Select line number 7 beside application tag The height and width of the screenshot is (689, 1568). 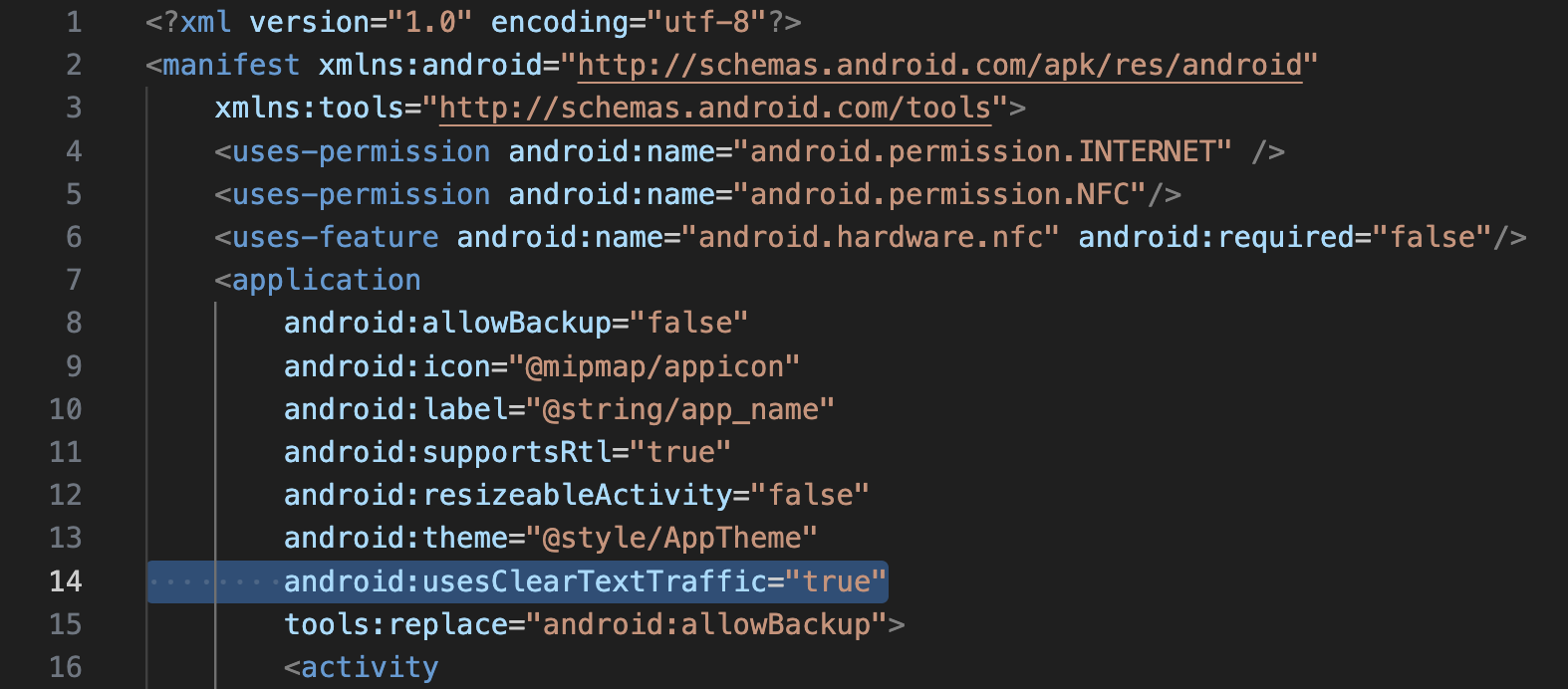[x=74, y=280]
